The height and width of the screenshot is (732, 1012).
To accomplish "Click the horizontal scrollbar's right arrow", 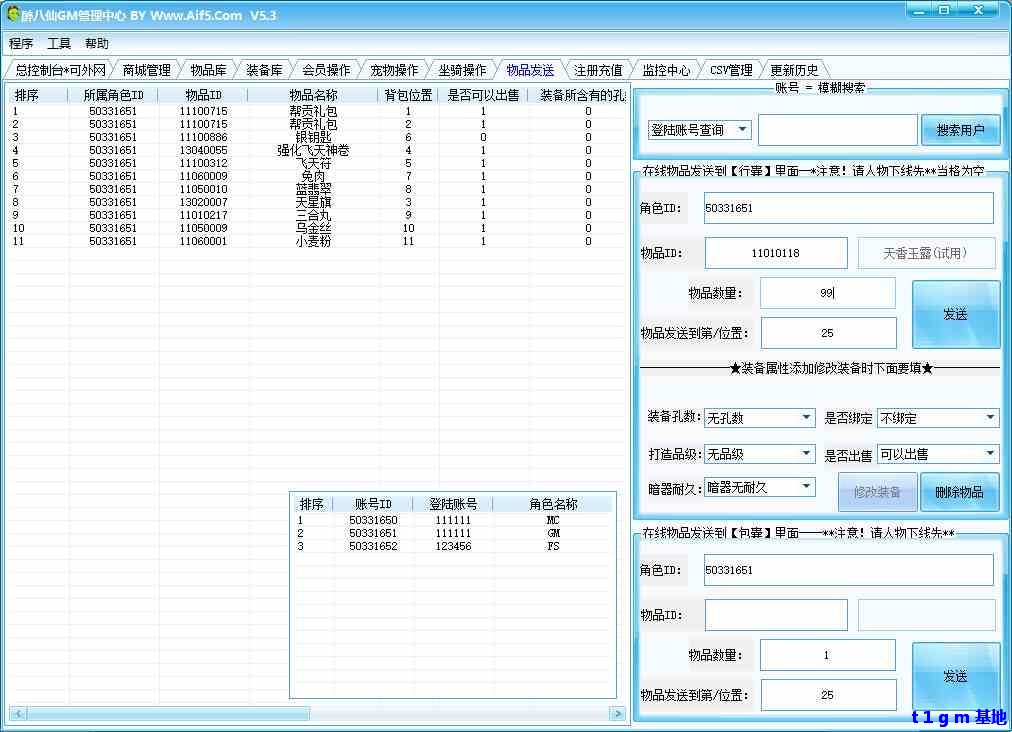I will pyautogui.click(x=619, y=713).
